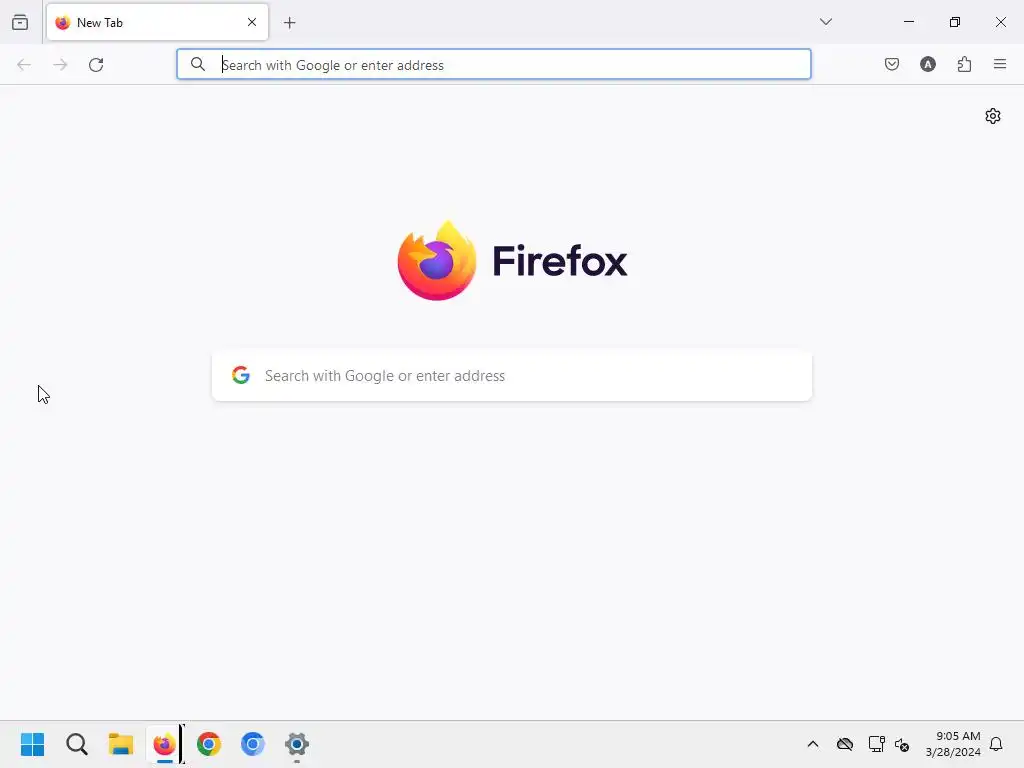The height and width of the screenshot is (768, 1024).
Task: Launch Google Chrome from taskbar
Action: (209, 744)
